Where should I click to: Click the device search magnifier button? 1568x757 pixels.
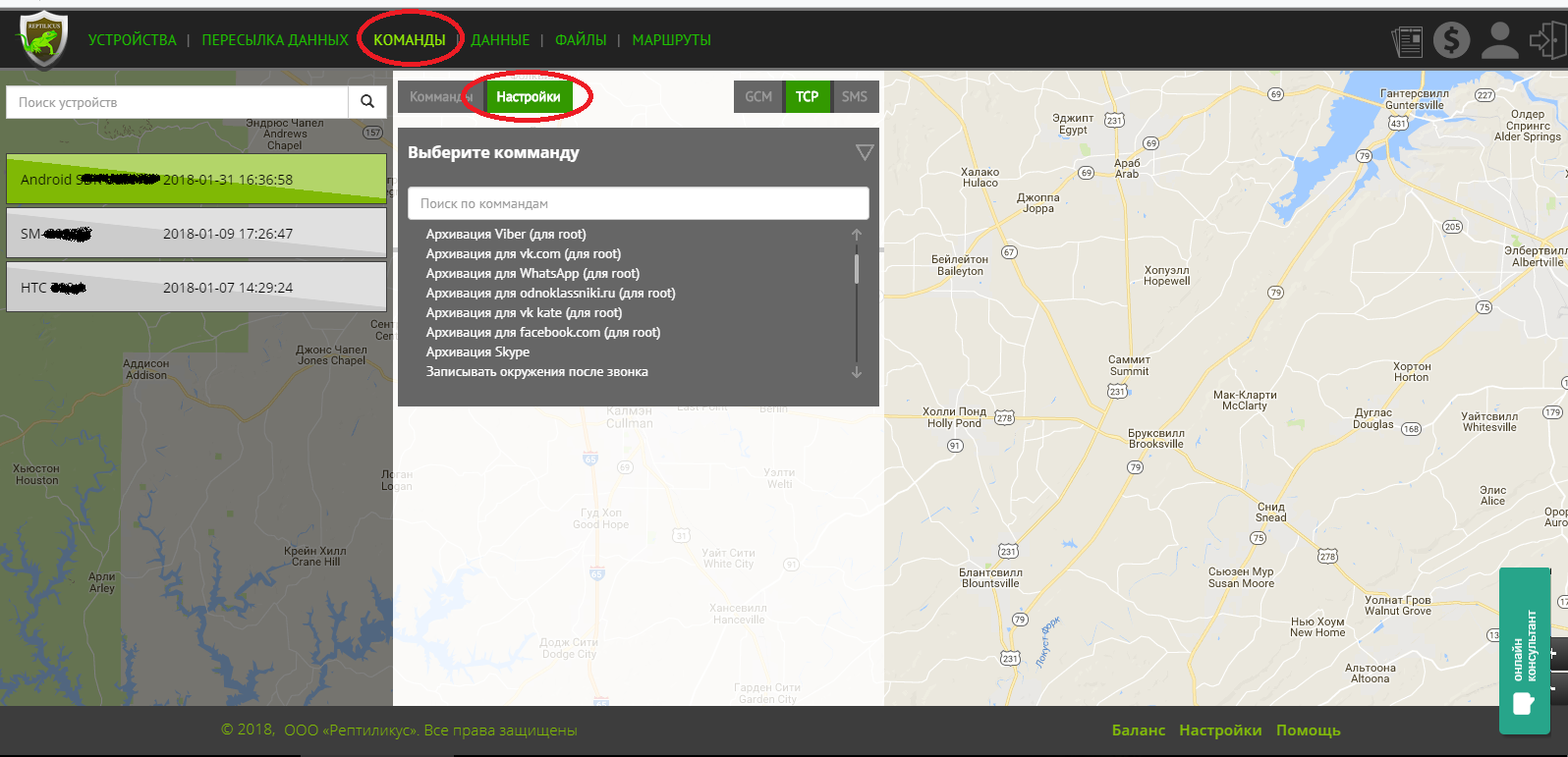(x=367, y=102)
